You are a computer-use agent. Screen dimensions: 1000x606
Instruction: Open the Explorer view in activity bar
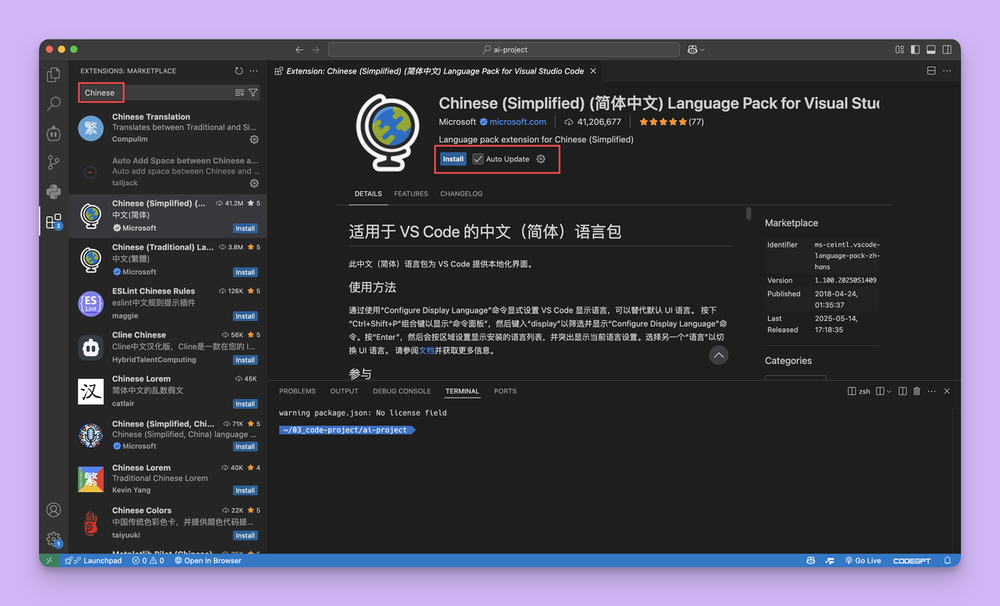click(x=54, y=75)
